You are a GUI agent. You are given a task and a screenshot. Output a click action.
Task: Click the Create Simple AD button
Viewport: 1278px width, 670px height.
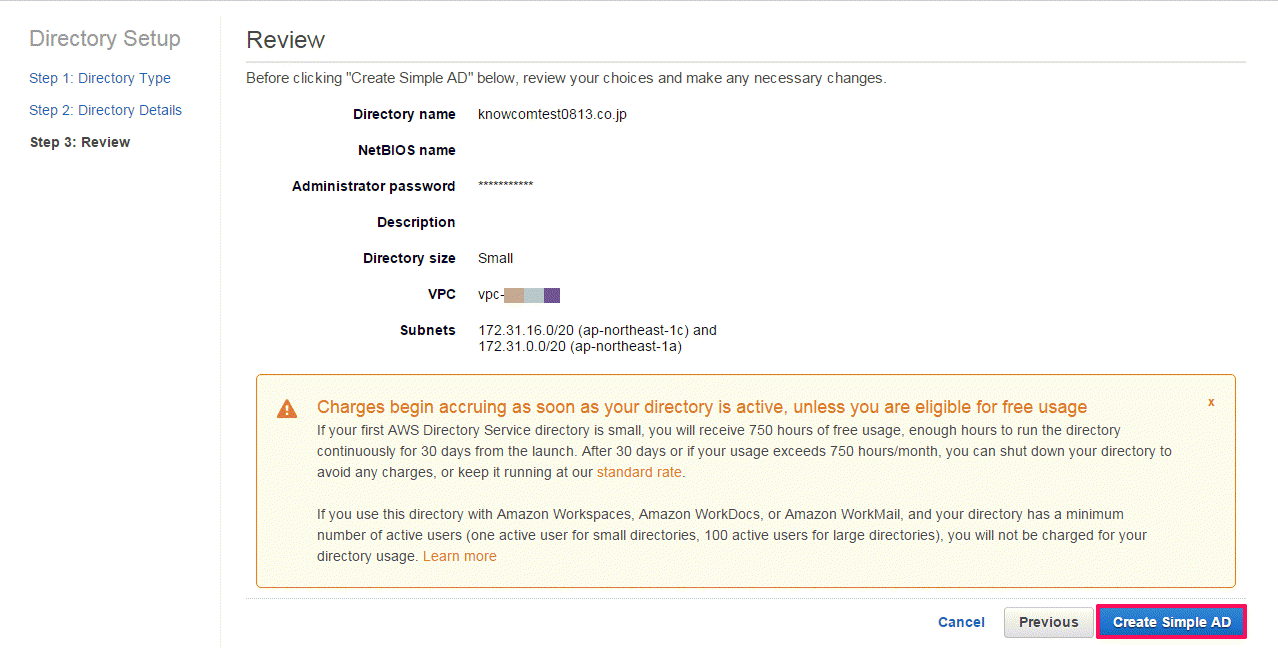pos(1172,622)
